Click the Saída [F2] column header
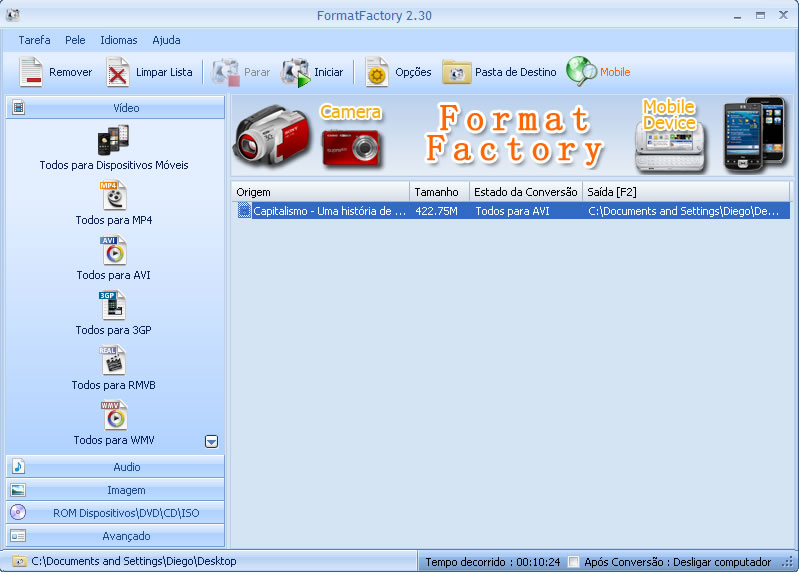 (x=686, y=192)
